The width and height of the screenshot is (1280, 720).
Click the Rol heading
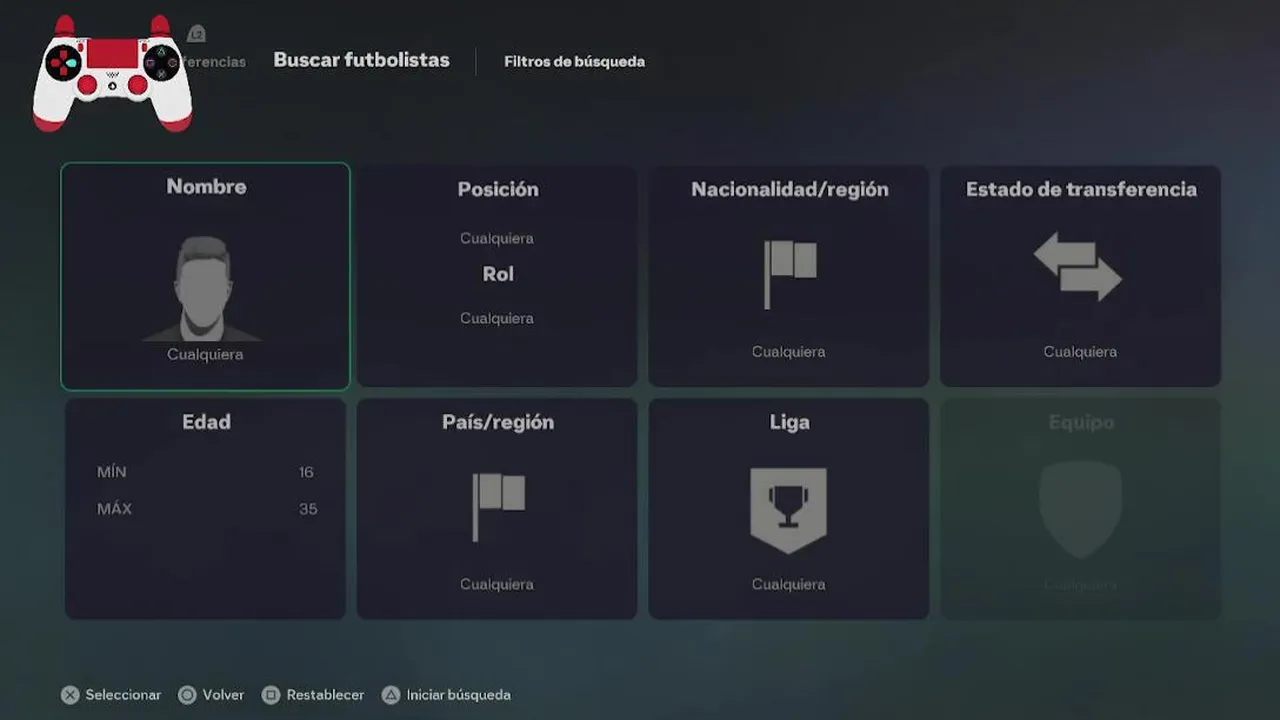tap(498, 274)
